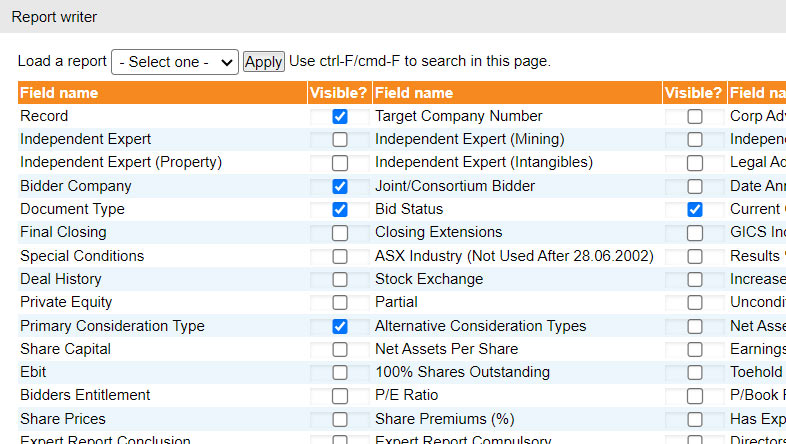Enable the Independent Expert visible checkbox
Screen dimensions: 786x444
point(340,140)
